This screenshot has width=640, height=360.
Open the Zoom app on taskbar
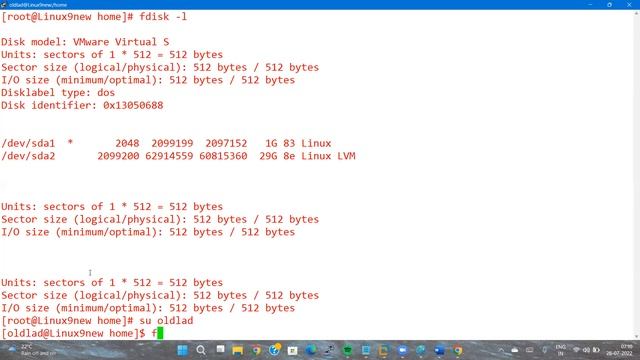pyautogui.click(x=402, y=350)
